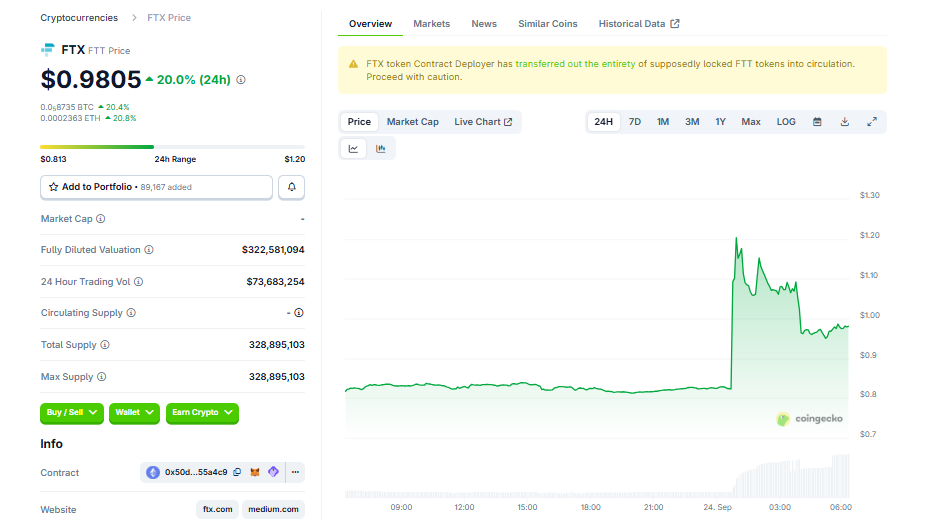928x520 pixels.
Task: Click the FTX Price breadcrumb text
Action: click(x=169, y=18)
